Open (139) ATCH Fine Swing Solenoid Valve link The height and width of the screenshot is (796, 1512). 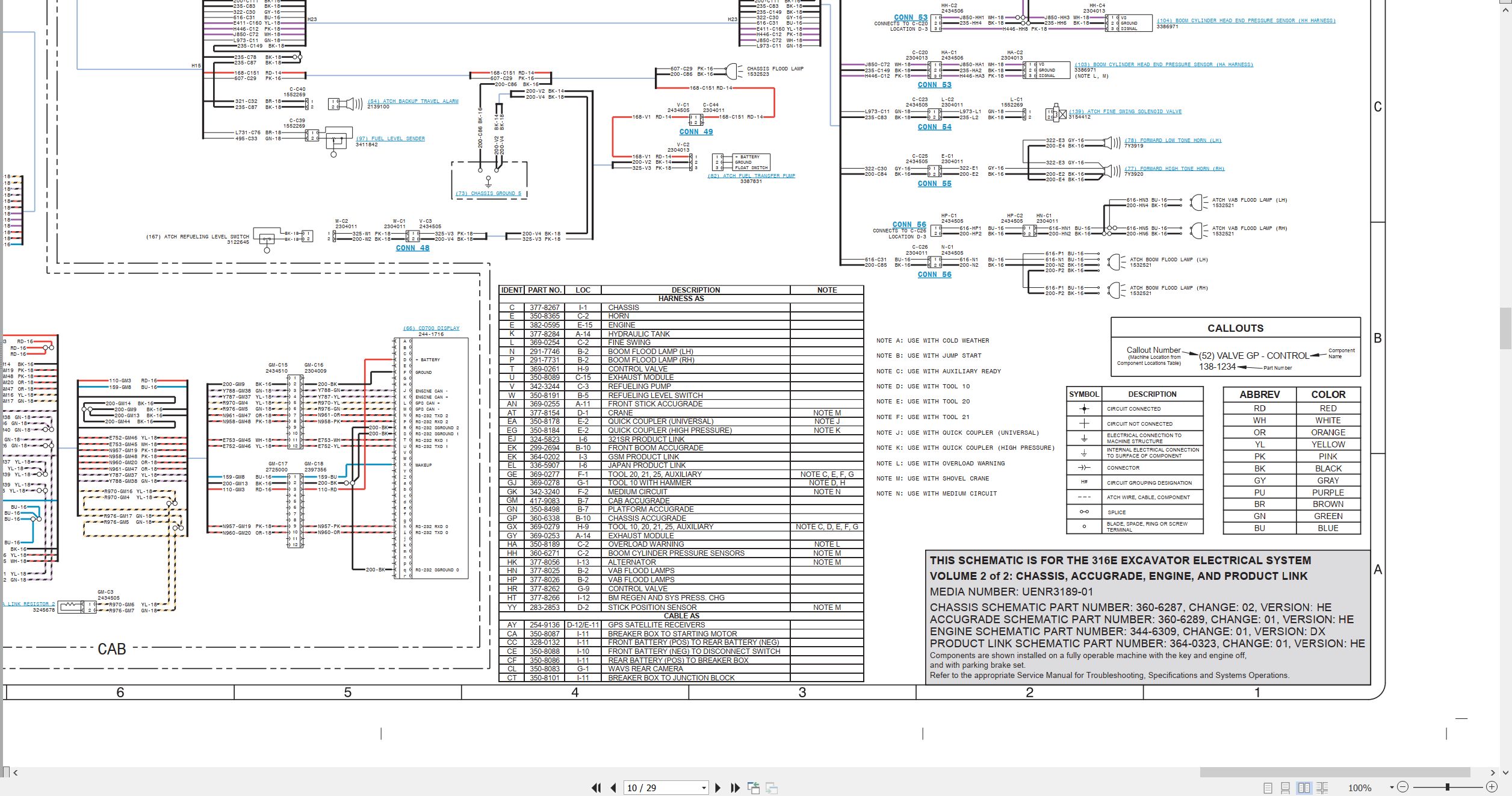pyautogui.click(x=1125, y=111)
